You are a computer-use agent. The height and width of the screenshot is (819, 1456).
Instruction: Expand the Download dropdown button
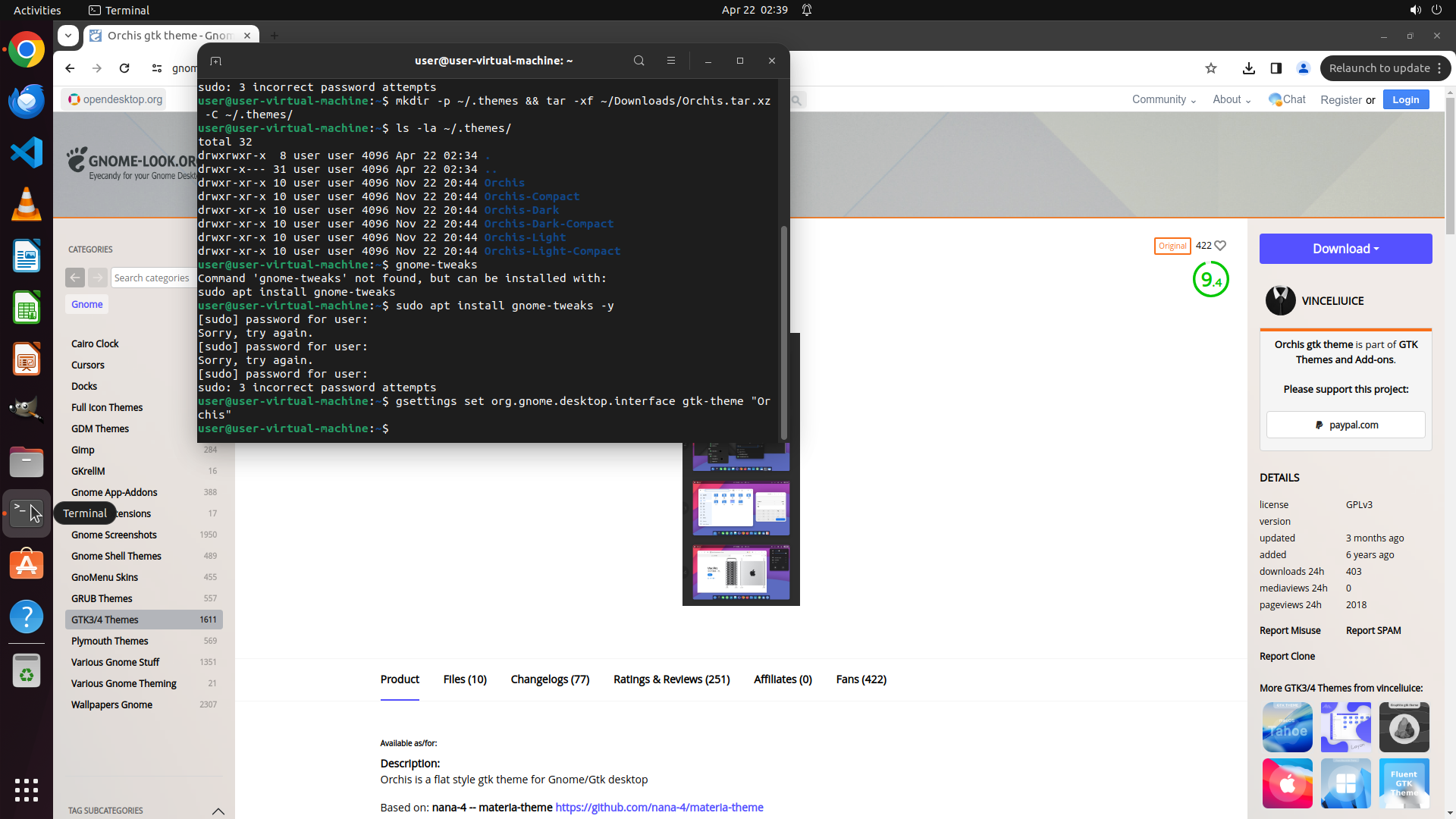1345,249
